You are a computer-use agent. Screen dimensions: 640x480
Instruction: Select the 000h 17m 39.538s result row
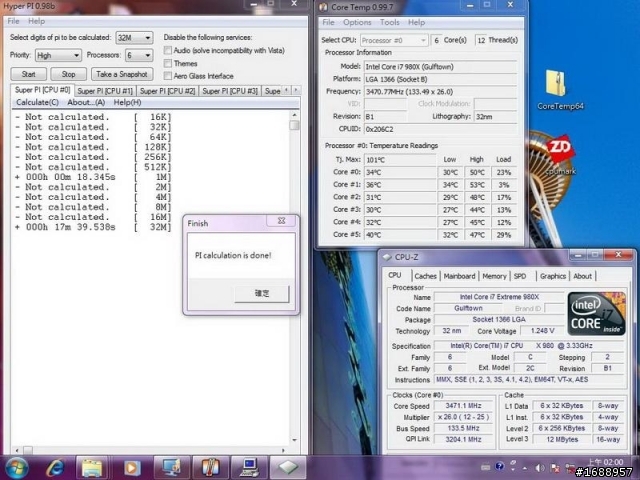(93, 227)
